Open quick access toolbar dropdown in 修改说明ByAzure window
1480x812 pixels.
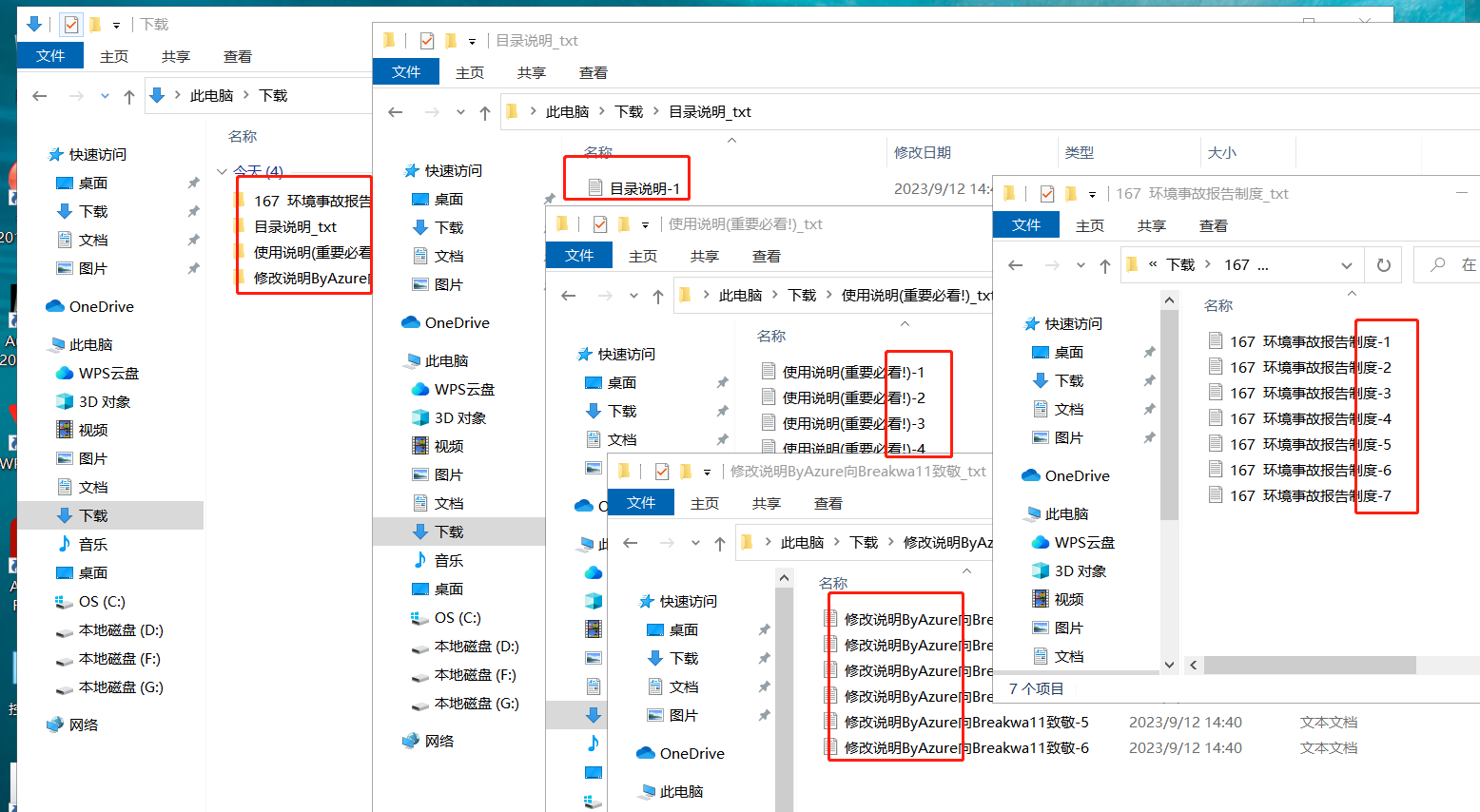point(707,472)
